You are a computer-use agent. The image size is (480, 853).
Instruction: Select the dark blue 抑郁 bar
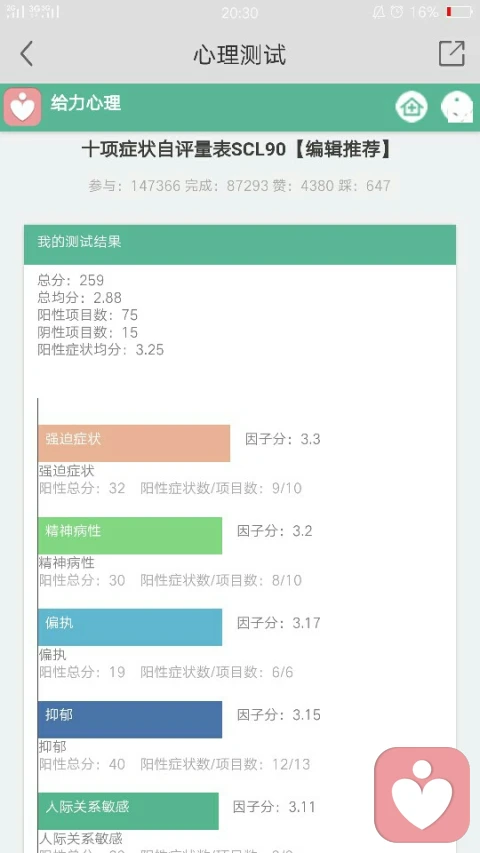pyautogui.click(x=130, y=719)
